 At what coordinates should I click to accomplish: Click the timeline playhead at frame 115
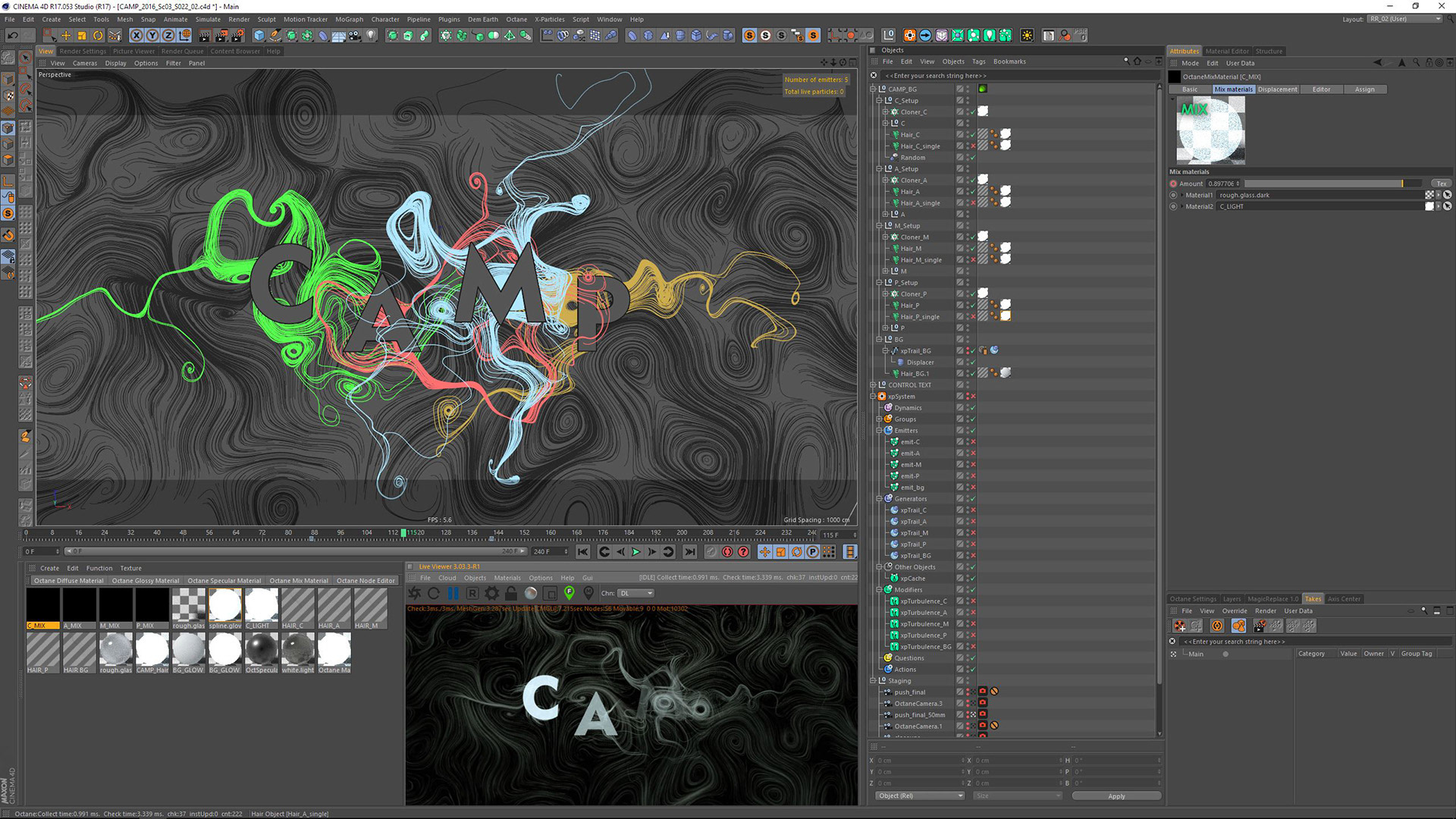(x=403, y=533)
